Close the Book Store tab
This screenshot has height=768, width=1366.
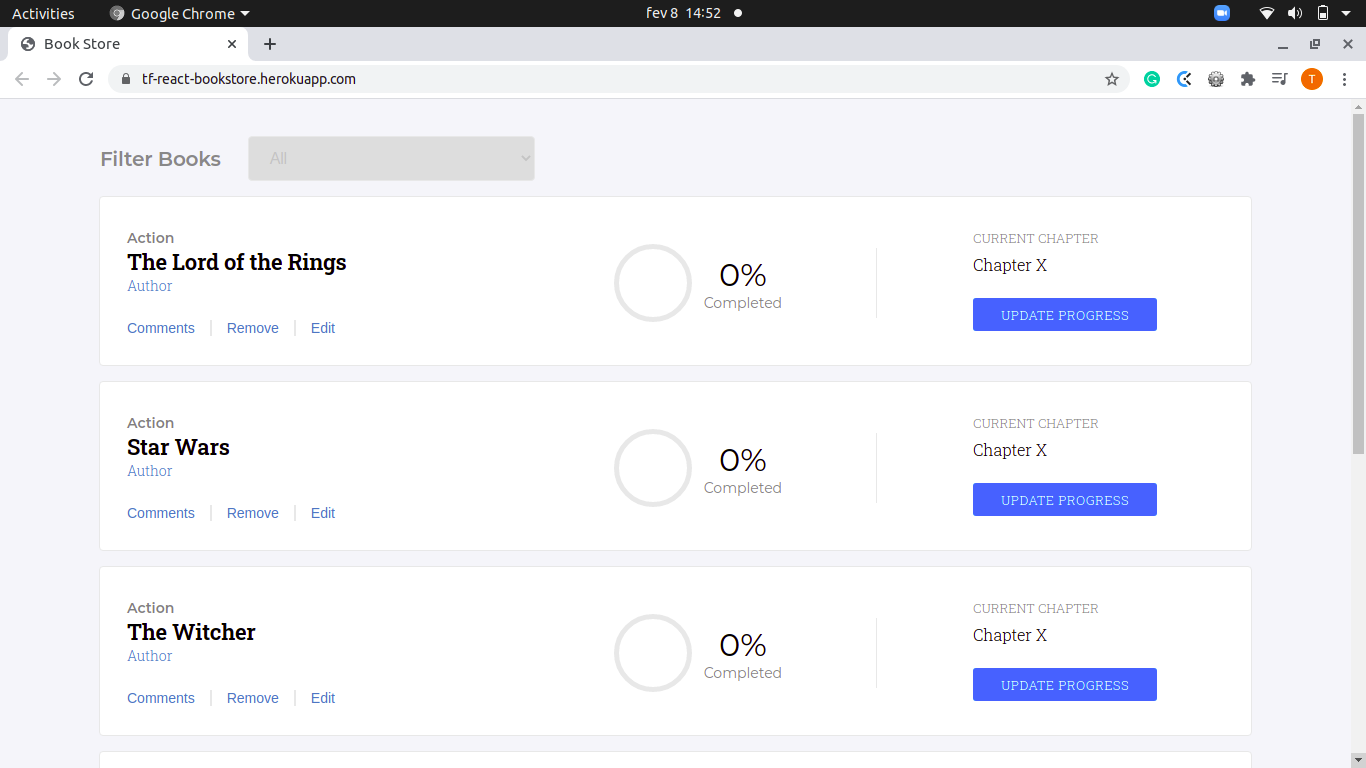click(232, 44)
